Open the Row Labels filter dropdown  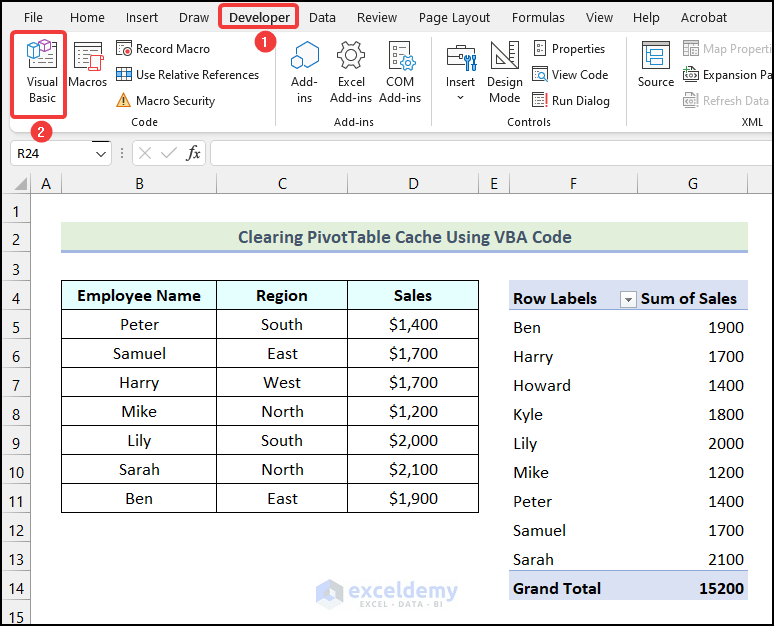628,299
